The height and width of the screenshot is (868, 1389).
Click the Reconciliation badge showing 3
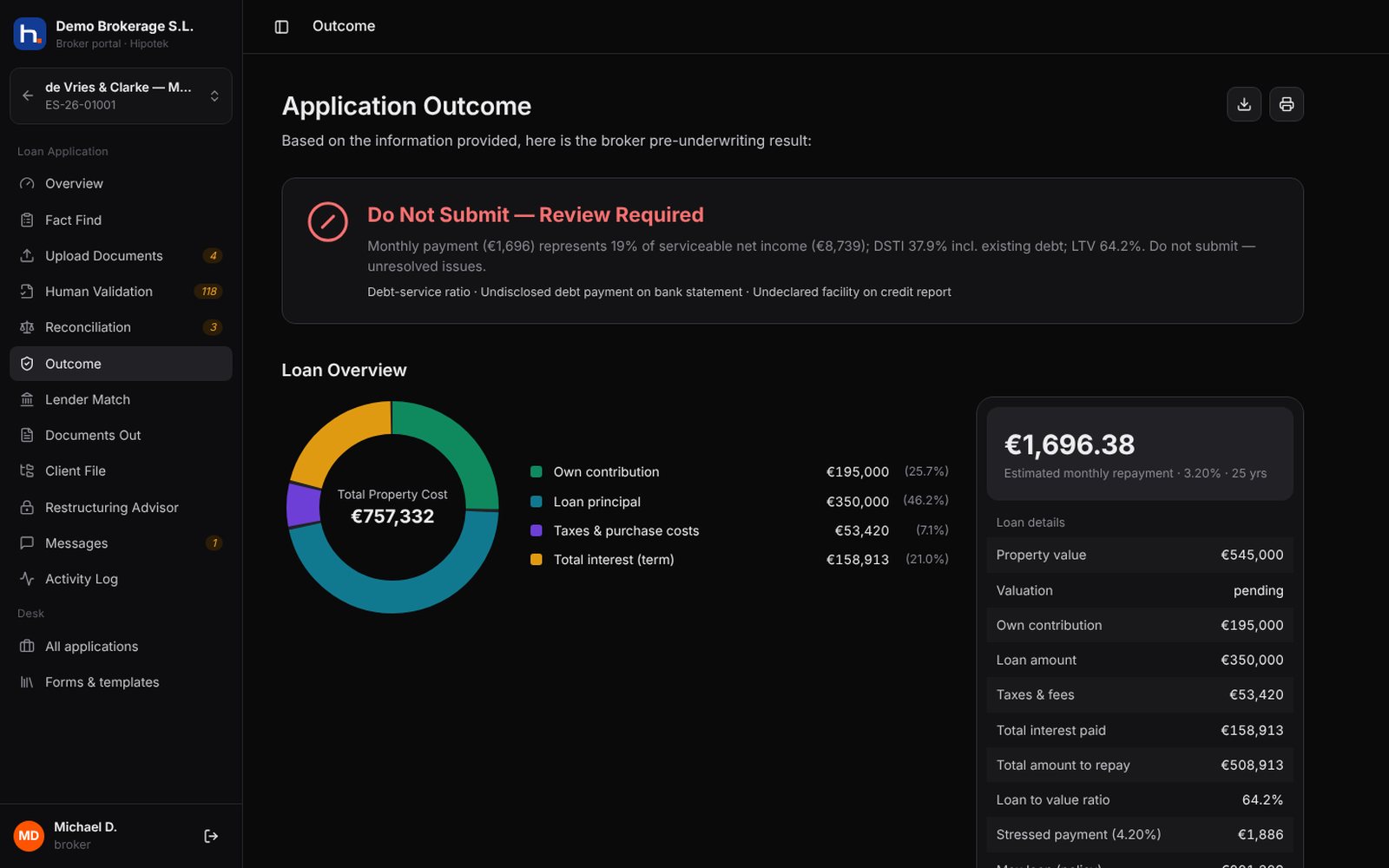click(213, 327)
